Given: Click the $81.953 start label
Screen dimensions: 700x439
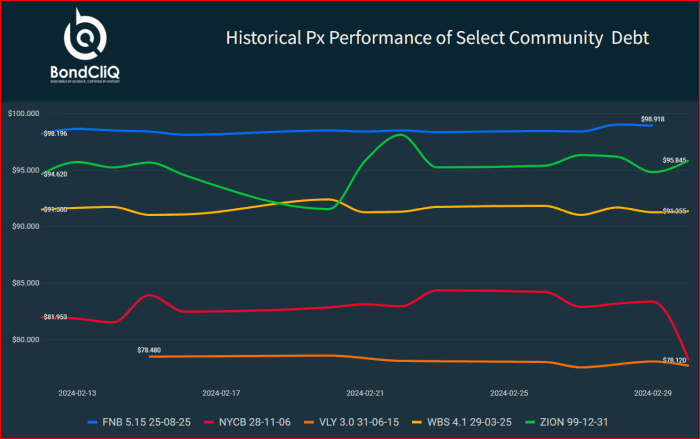Looking at the screenshot, I should click(55, 317).
